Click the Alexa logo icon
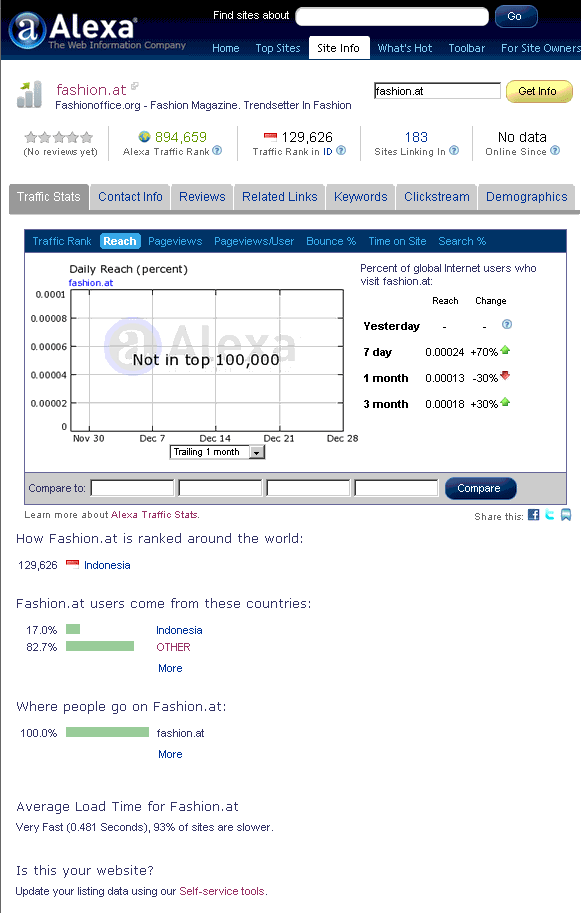This screenshot has height=913, width=581. tap(27, 30)
